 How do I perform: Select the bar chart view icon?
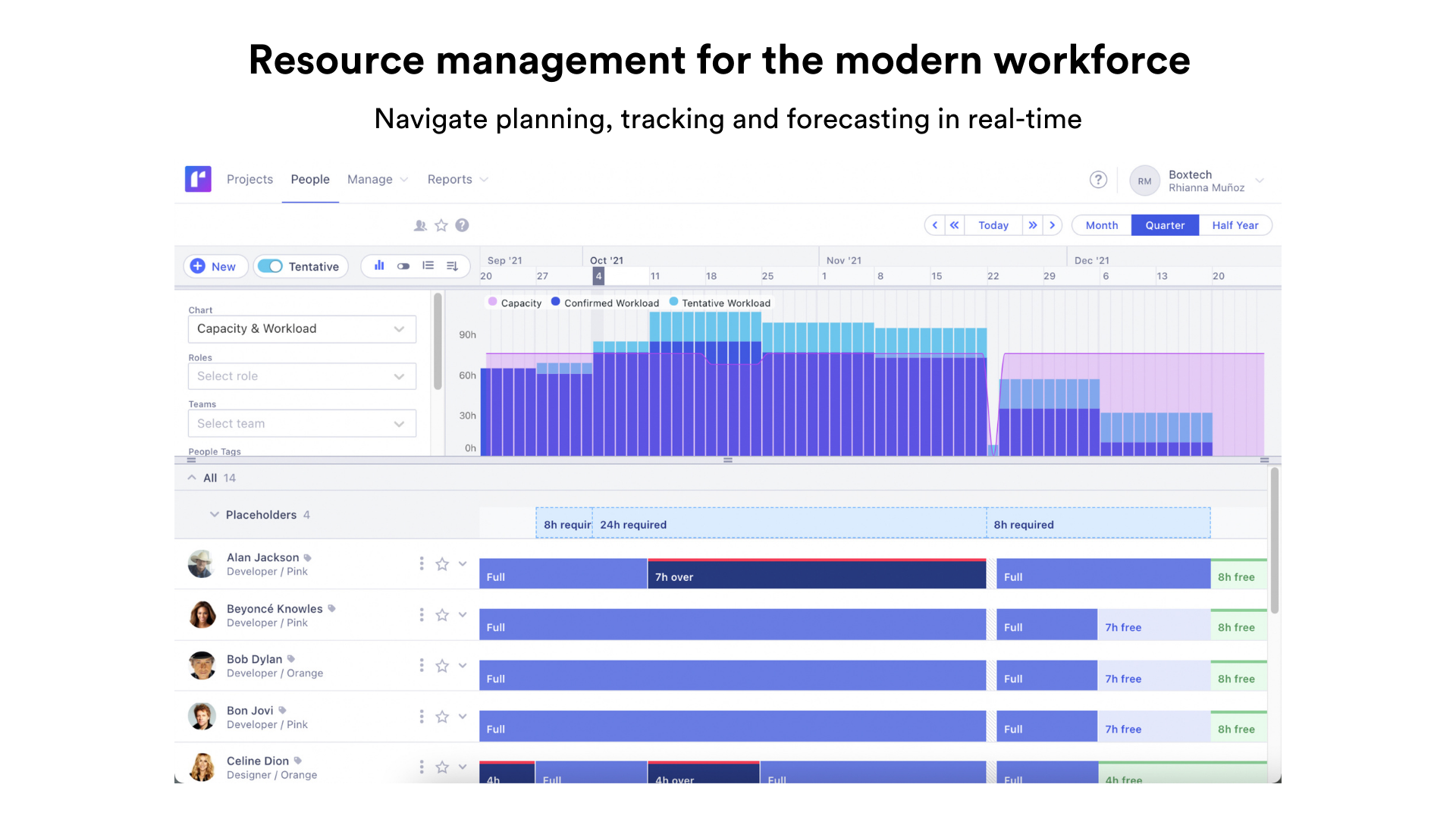(378, 266)
